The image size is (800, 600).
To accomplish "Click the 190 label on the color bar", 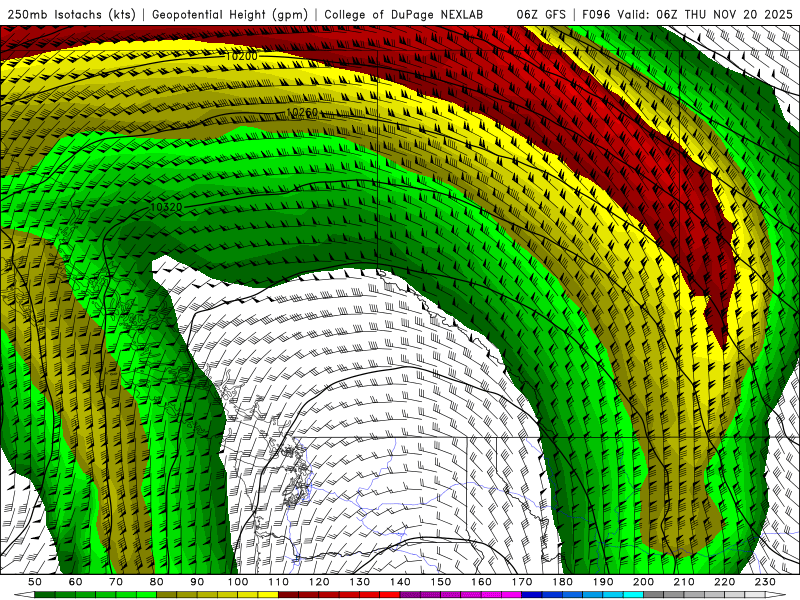I will click(x=603, y=582).
